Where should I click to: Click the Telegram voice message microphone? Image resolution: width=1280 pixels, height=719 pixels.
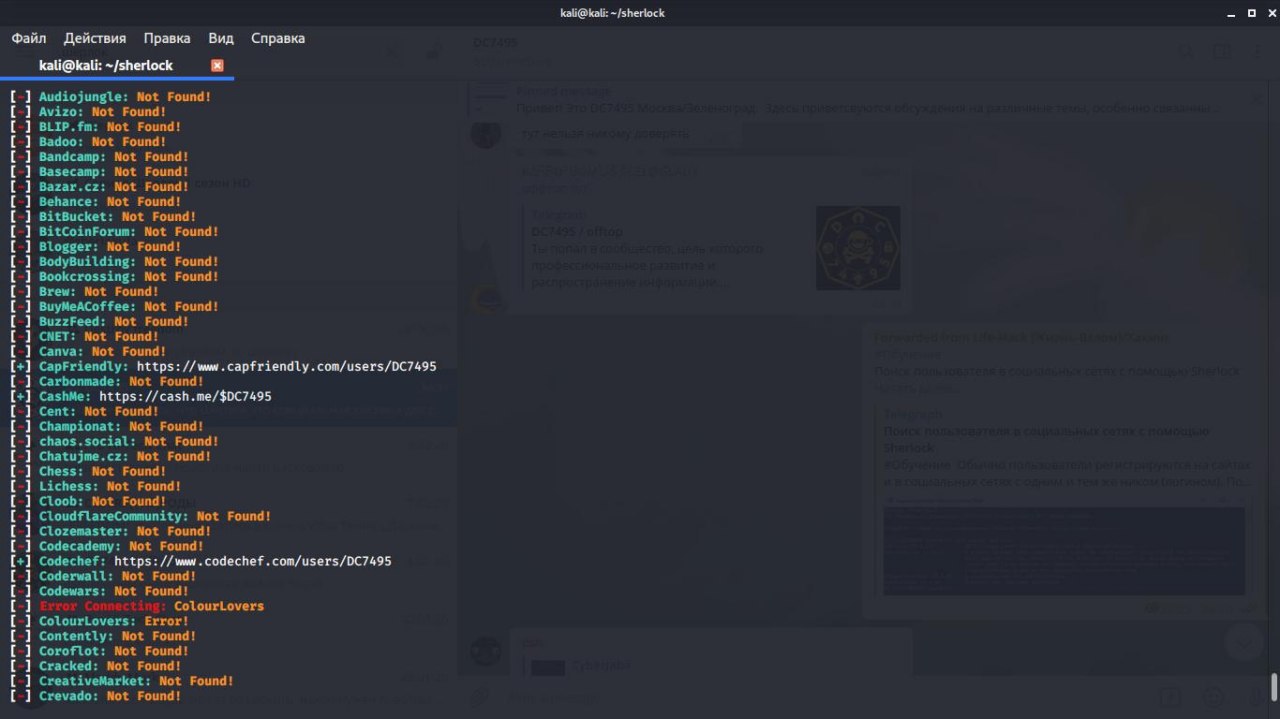[1255, 696]
